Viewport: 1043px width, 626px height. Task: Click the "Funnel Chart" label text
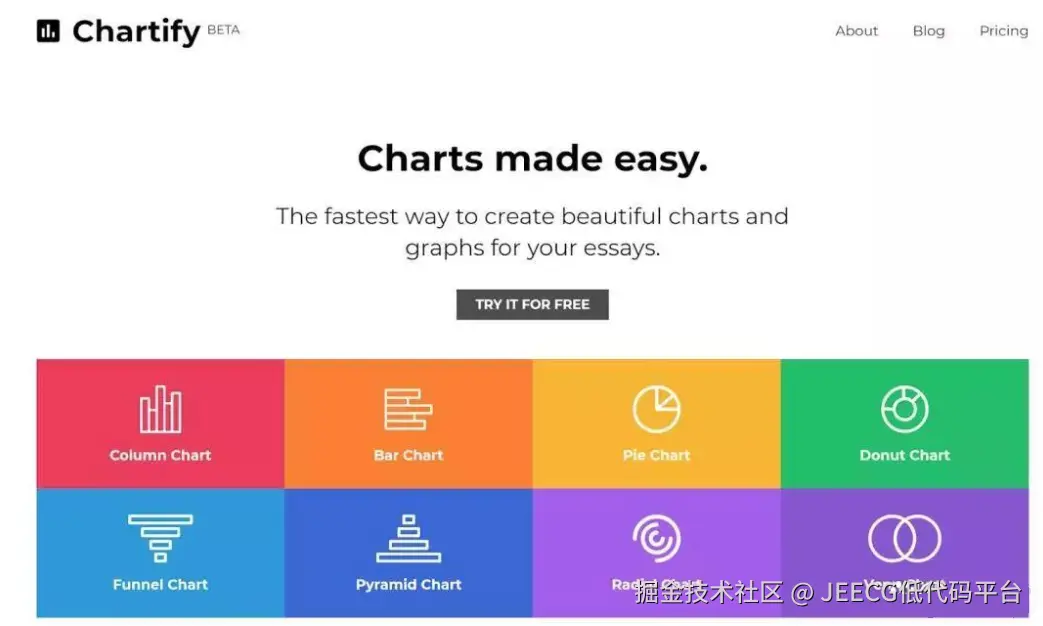click(160, 584)
